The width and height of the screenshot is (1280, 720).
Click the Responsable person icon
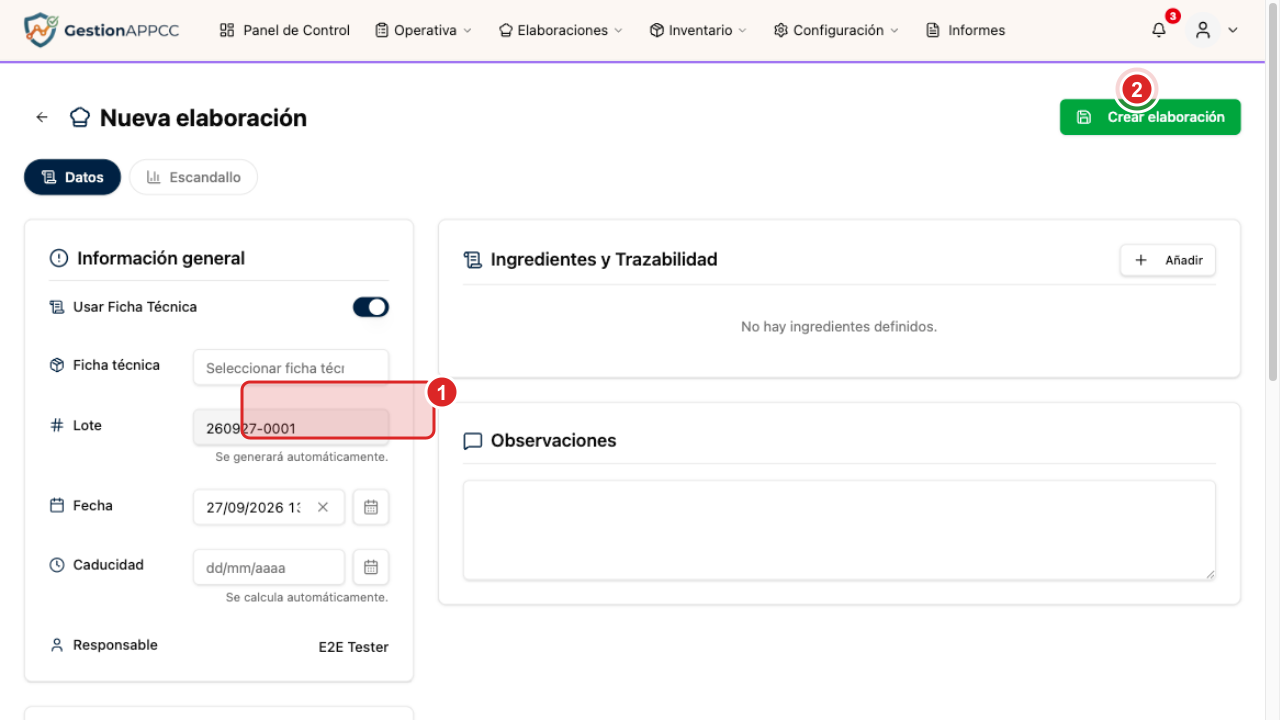coord(57,645)
